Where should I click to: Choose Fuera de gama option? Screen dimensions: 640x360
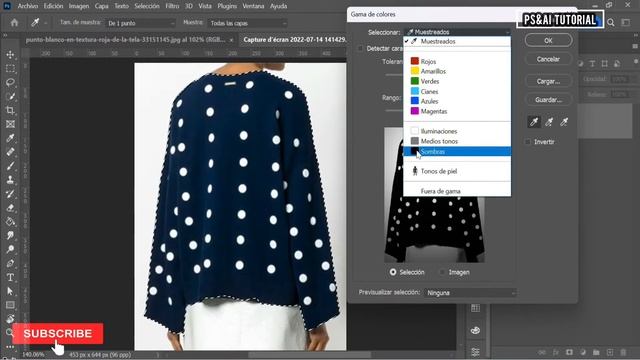pyautogui.click(x=457, y=191)
